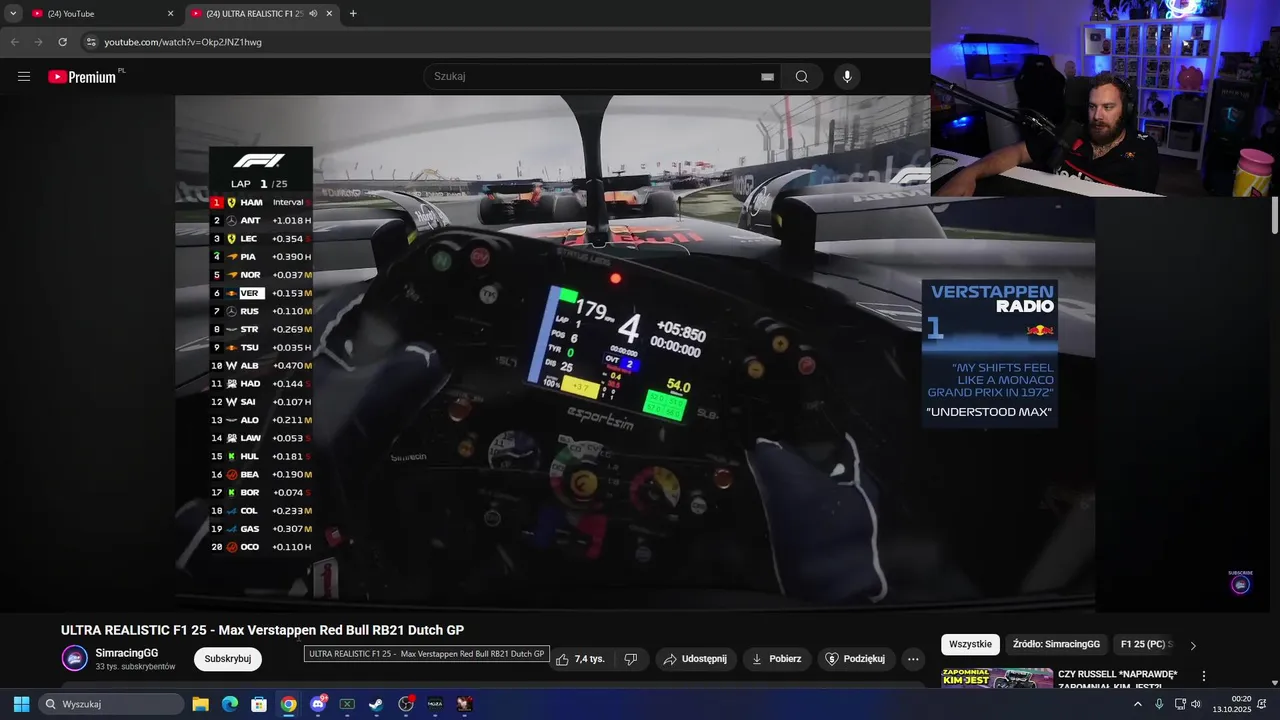Open Windows Start menu
The width and height of the screenshot is (1280, 720).
click(21, 704)
